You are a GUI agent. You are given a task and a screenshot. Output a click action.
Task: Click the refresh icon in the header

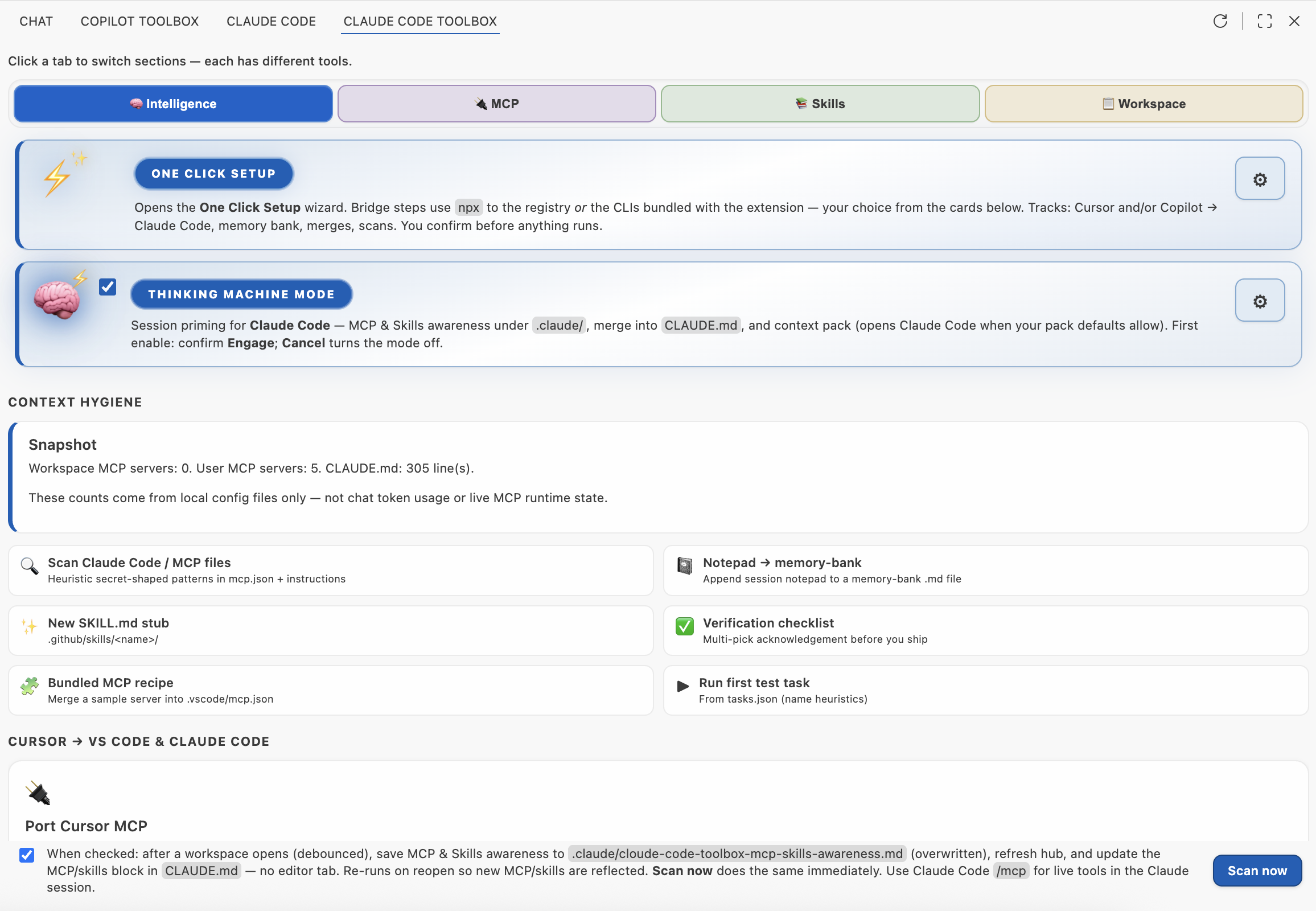[1220, 21]
